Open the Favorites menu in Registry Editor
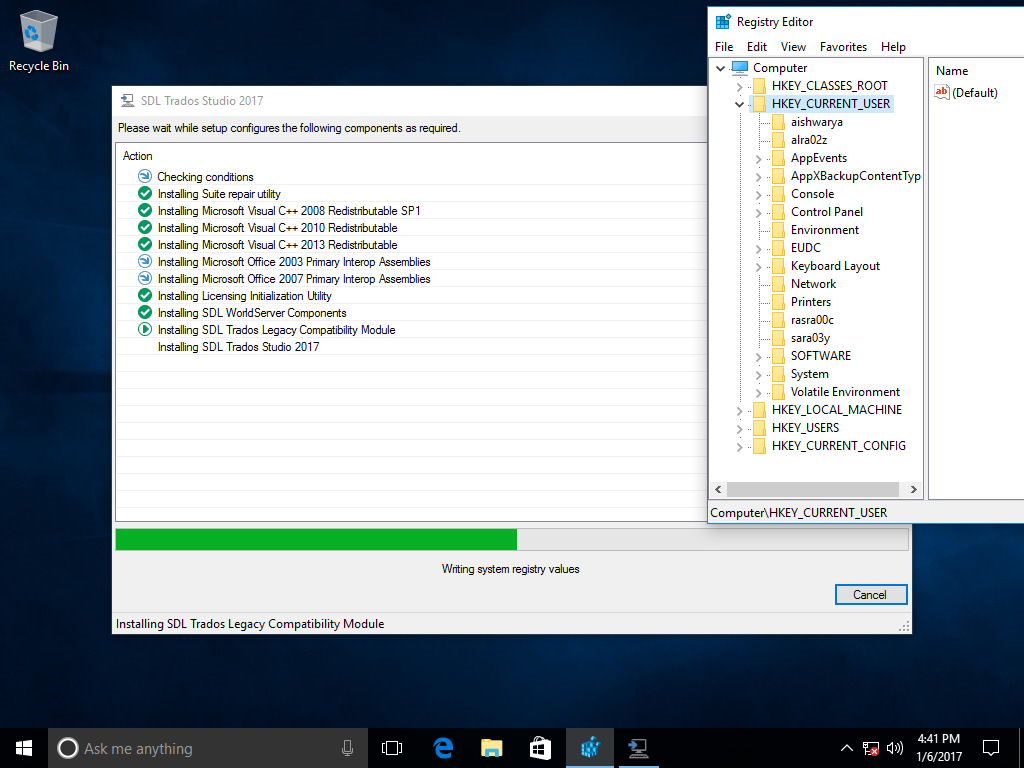 pyautogui.click(x=843, y=47)
